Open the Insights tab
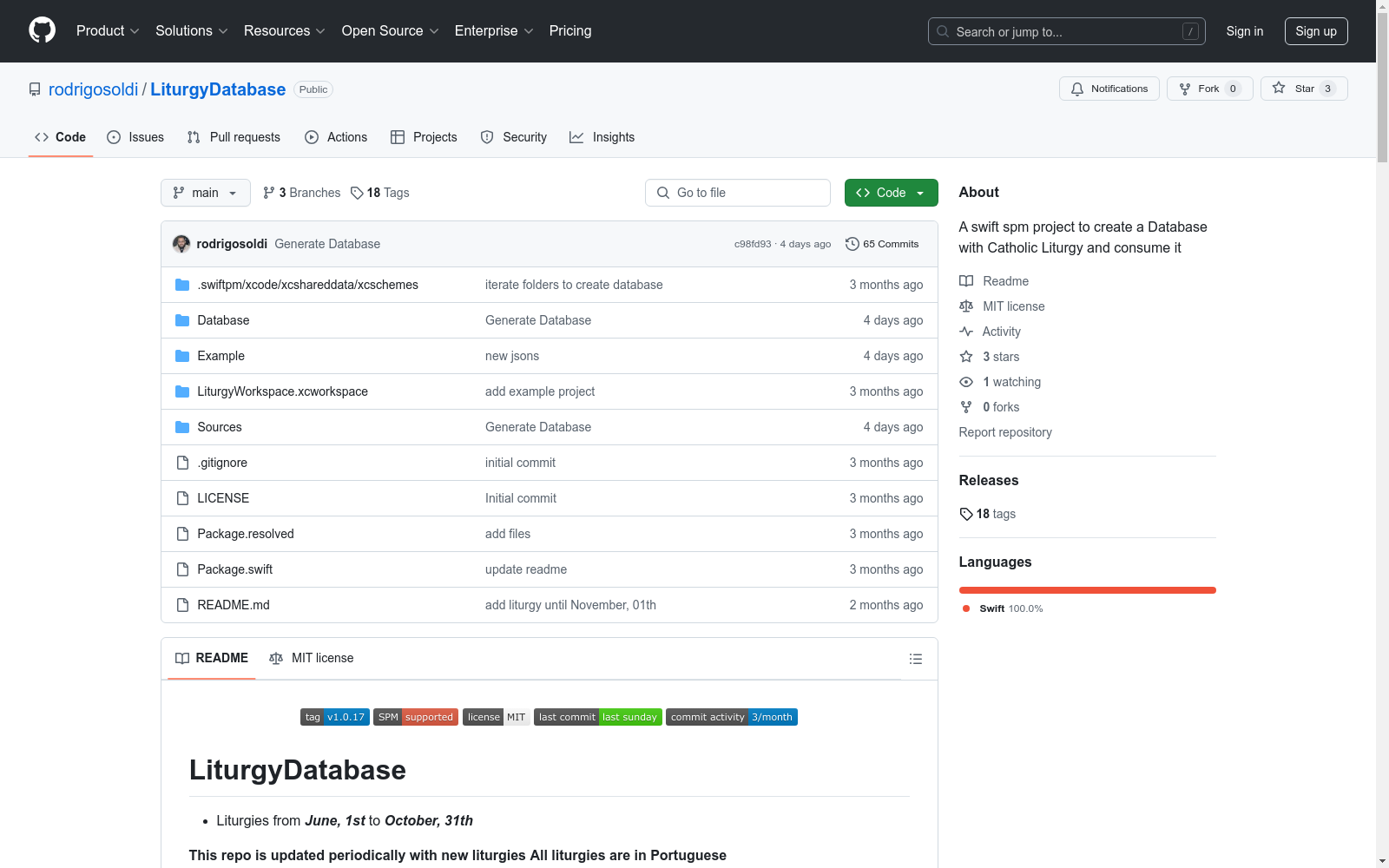The height and width of the screenshot is (868, 1389). [x=602, y=137]
